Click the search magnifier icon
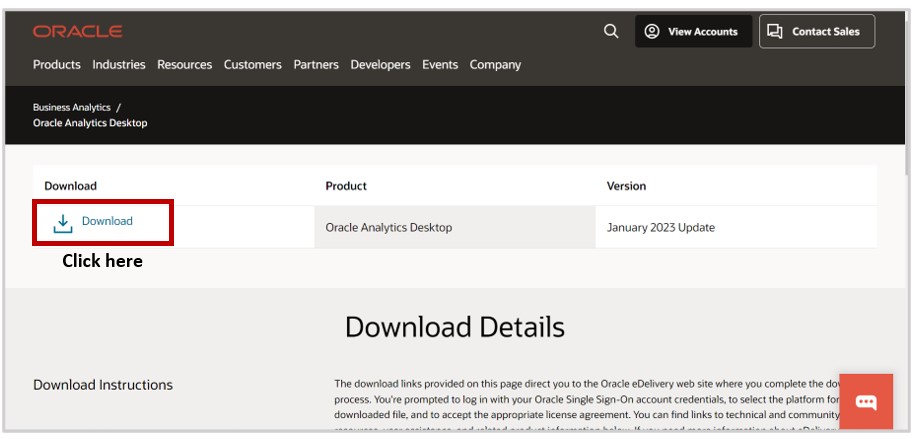The width and height of the screenshot is (916, 439). (611, 31)
